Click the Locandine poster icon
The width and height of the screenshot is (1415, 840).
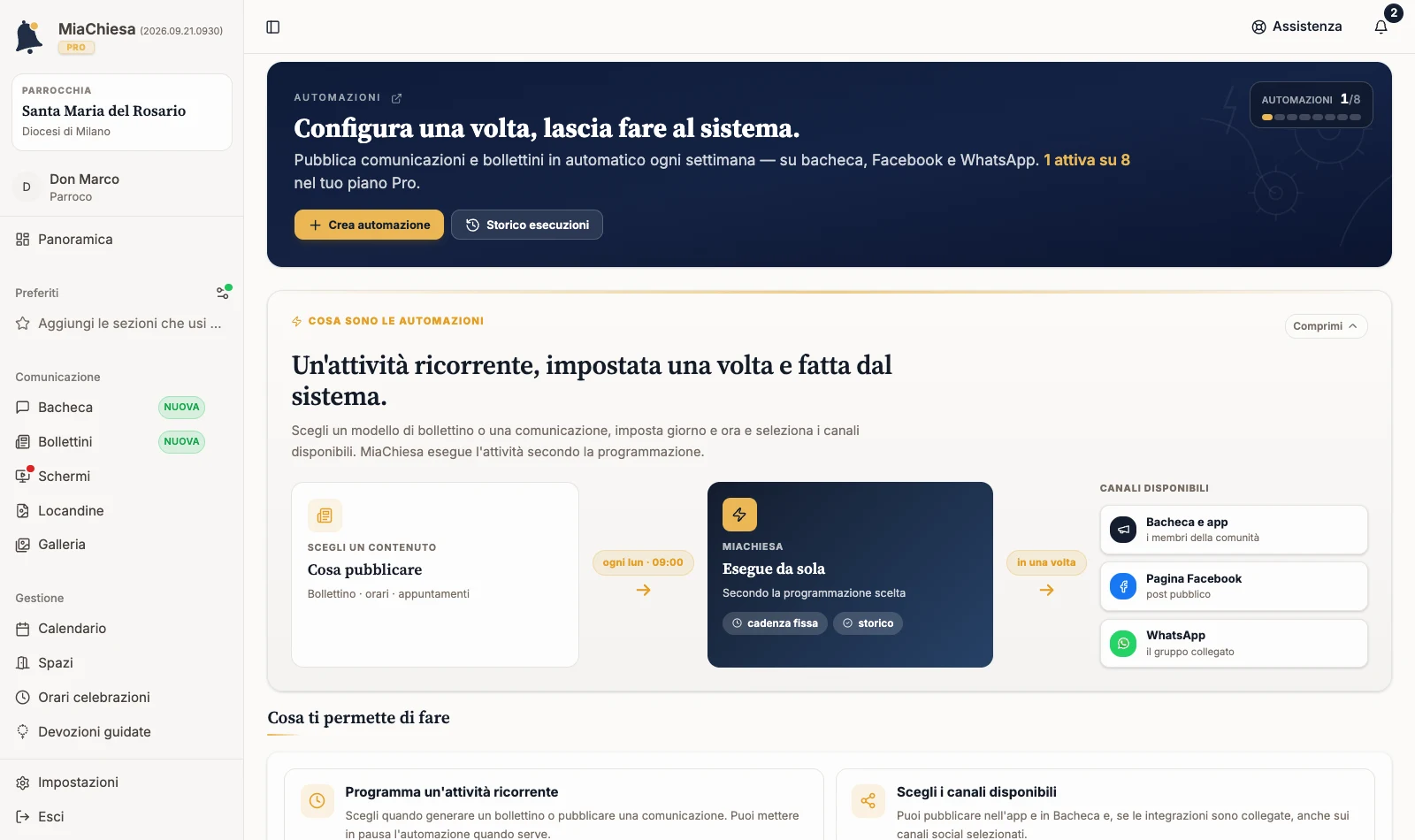point(23,511)
